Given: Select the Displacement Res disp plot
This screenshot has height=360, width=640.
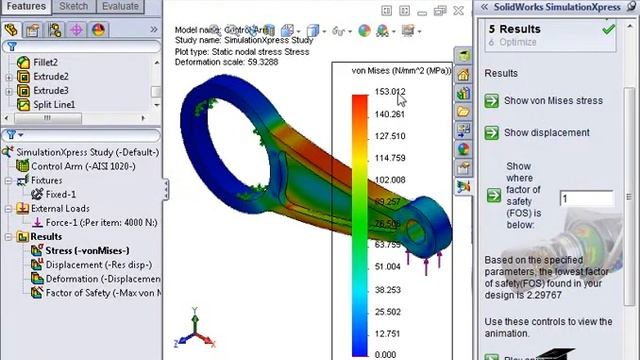Looking at the screenshot, I should (x=98, y=265).
